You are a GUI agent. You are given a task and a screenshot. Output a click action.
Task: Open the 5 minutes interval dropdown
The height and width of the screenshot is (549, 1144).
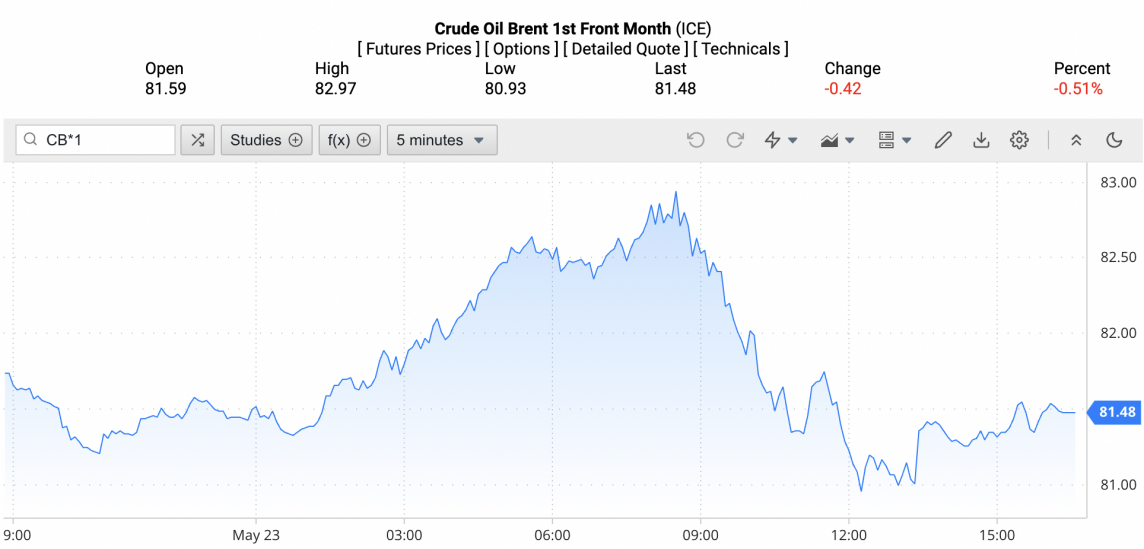[441, 140]
